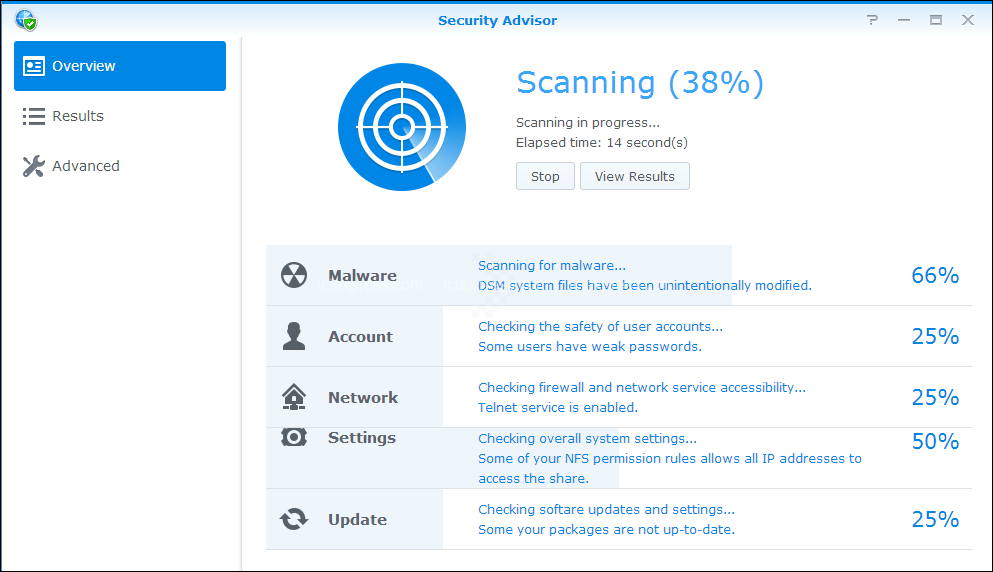The width and height of the screenshot is (993, 572).
Task: Open the Overview tab in sidebar
Action: pos(120,66)
